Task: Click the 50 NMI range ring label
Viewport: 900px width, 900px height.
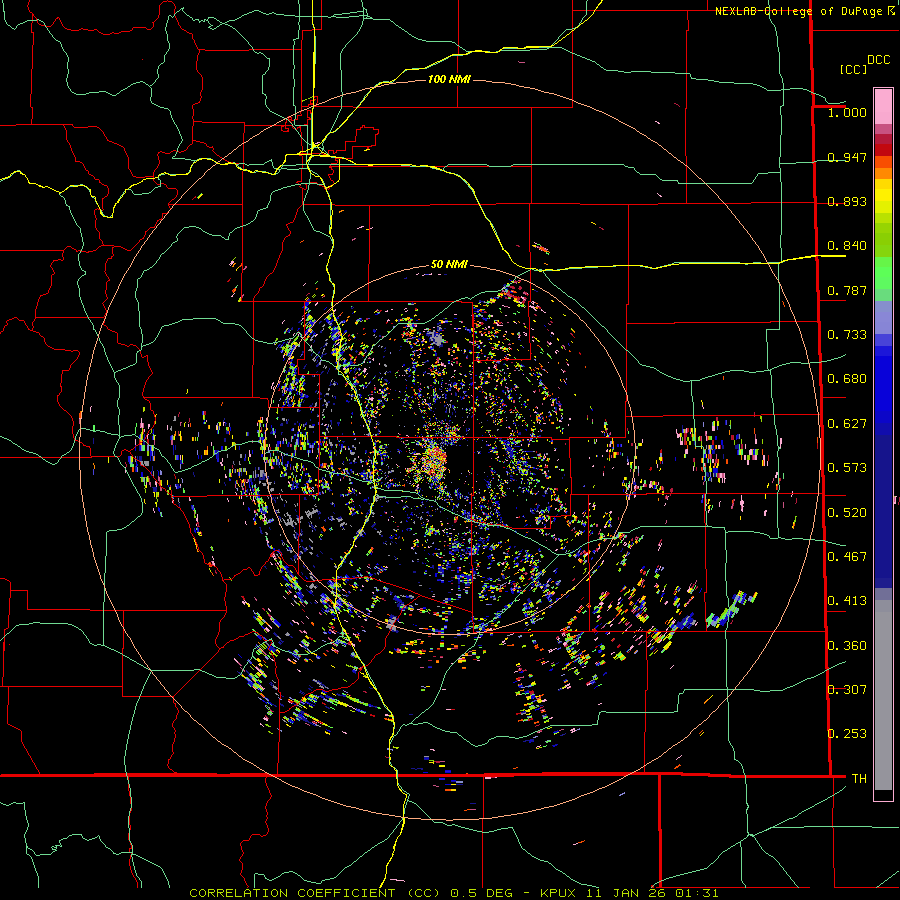Action: (x=449, y=265)
